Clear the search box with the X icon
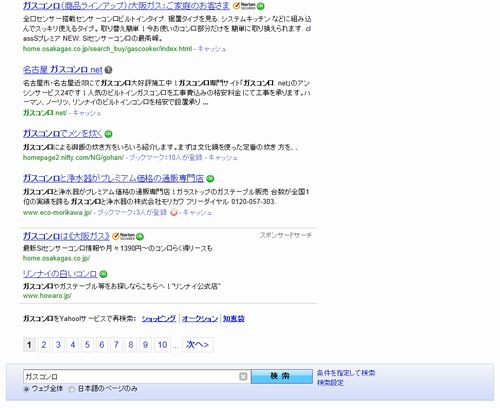500x408 pixels. 243,377
